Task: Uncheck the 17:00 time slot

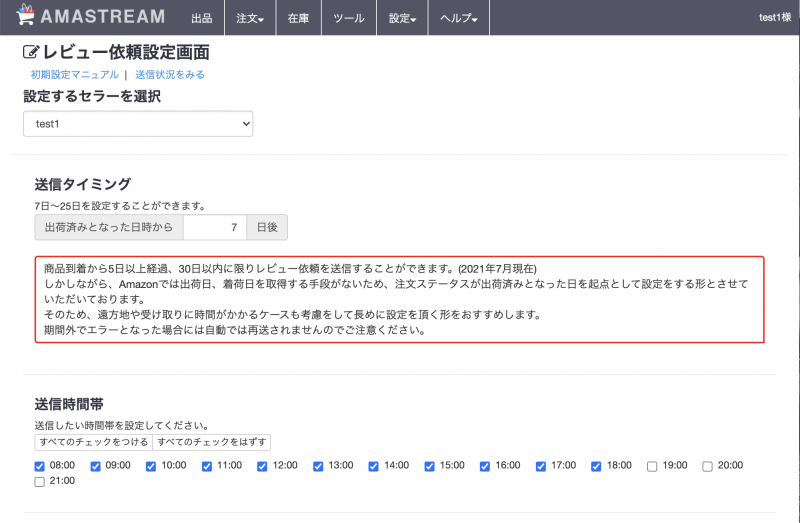Action: (x=541, y=466)
